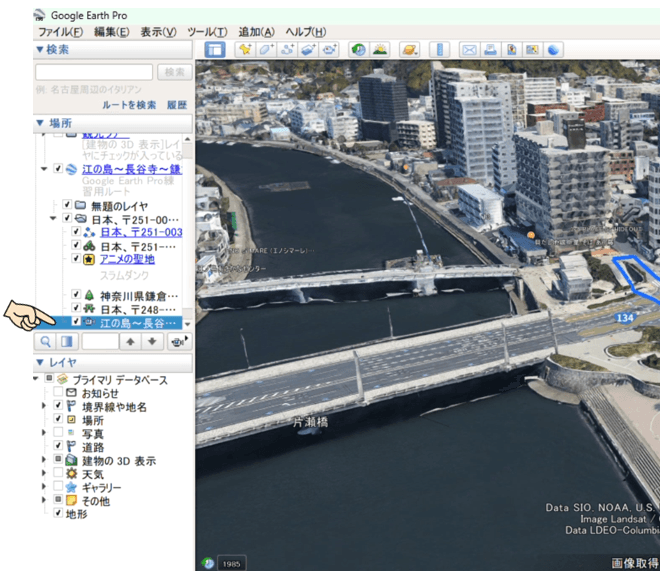This screenshot has width=660, height=573.
Task: Collapse the 検索 panel section
Action: pos(39,49)
